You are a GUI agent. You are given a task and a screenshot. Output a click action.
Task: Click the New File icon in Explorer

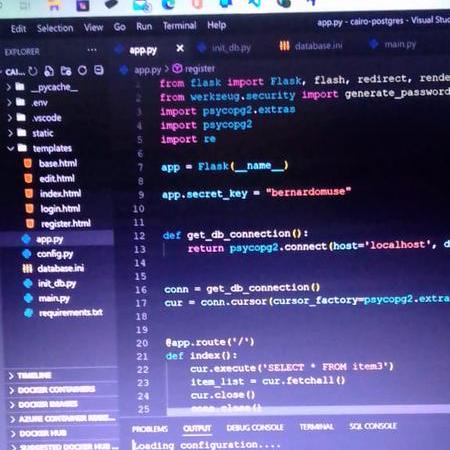(49, 71)
